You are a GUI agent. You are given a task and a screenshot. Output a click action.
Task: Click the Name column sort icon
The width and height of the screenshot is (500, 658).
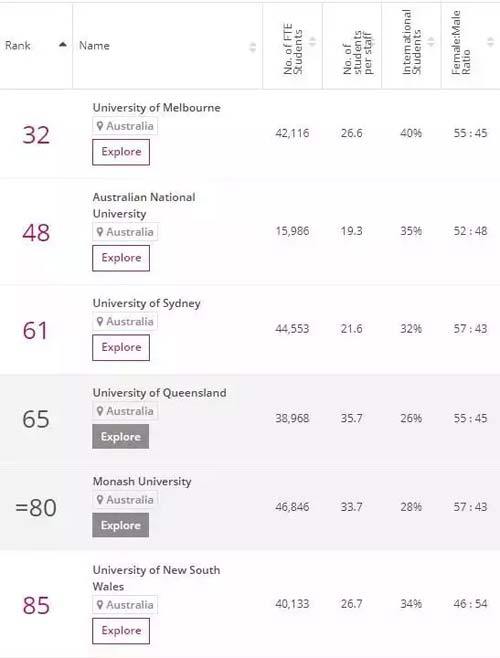point(253,47)
